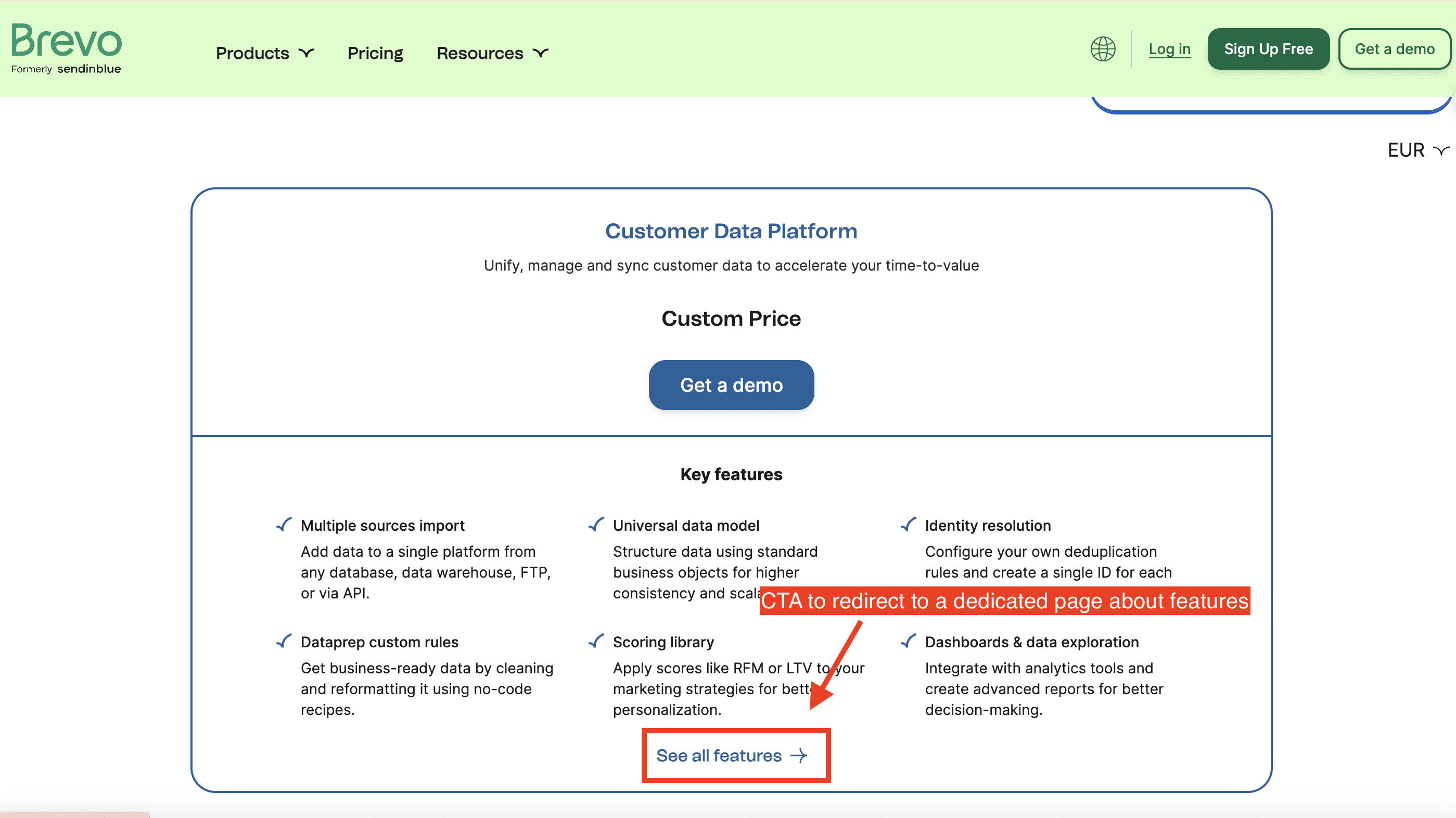The image size is (1456, 818).
Task: Click the Custom Price text
Action: tap(731, 319)
